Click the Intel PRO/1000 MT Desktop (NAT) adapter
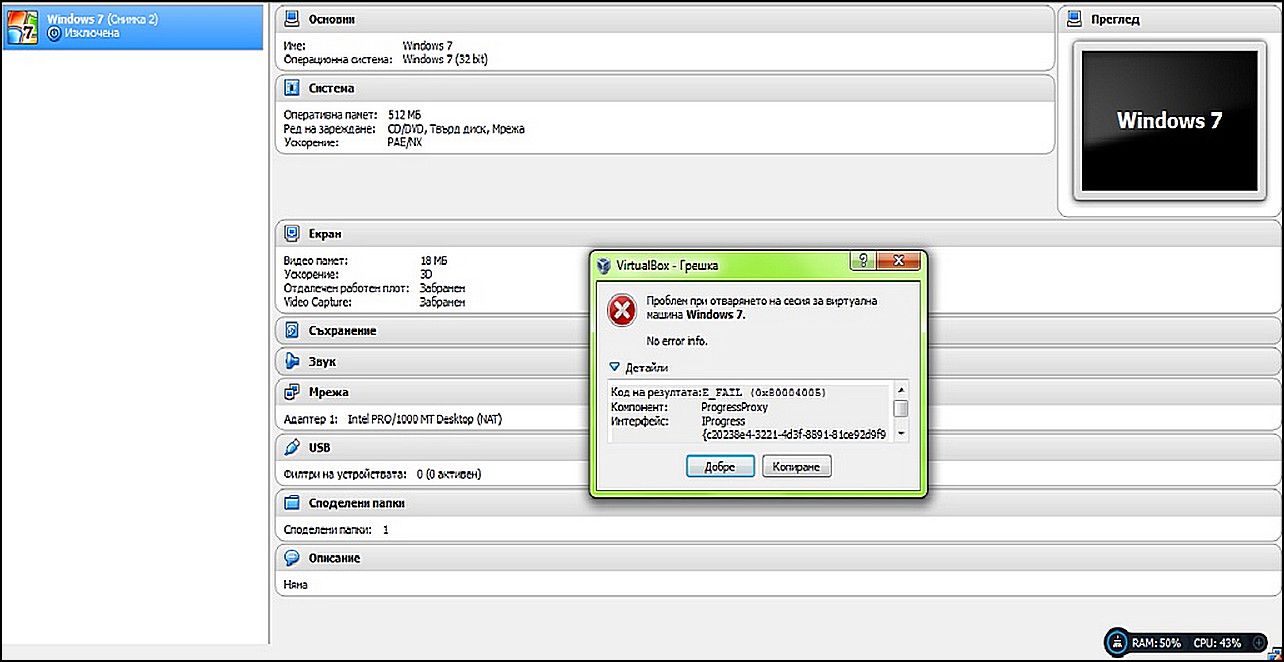 tap(424, 419)
